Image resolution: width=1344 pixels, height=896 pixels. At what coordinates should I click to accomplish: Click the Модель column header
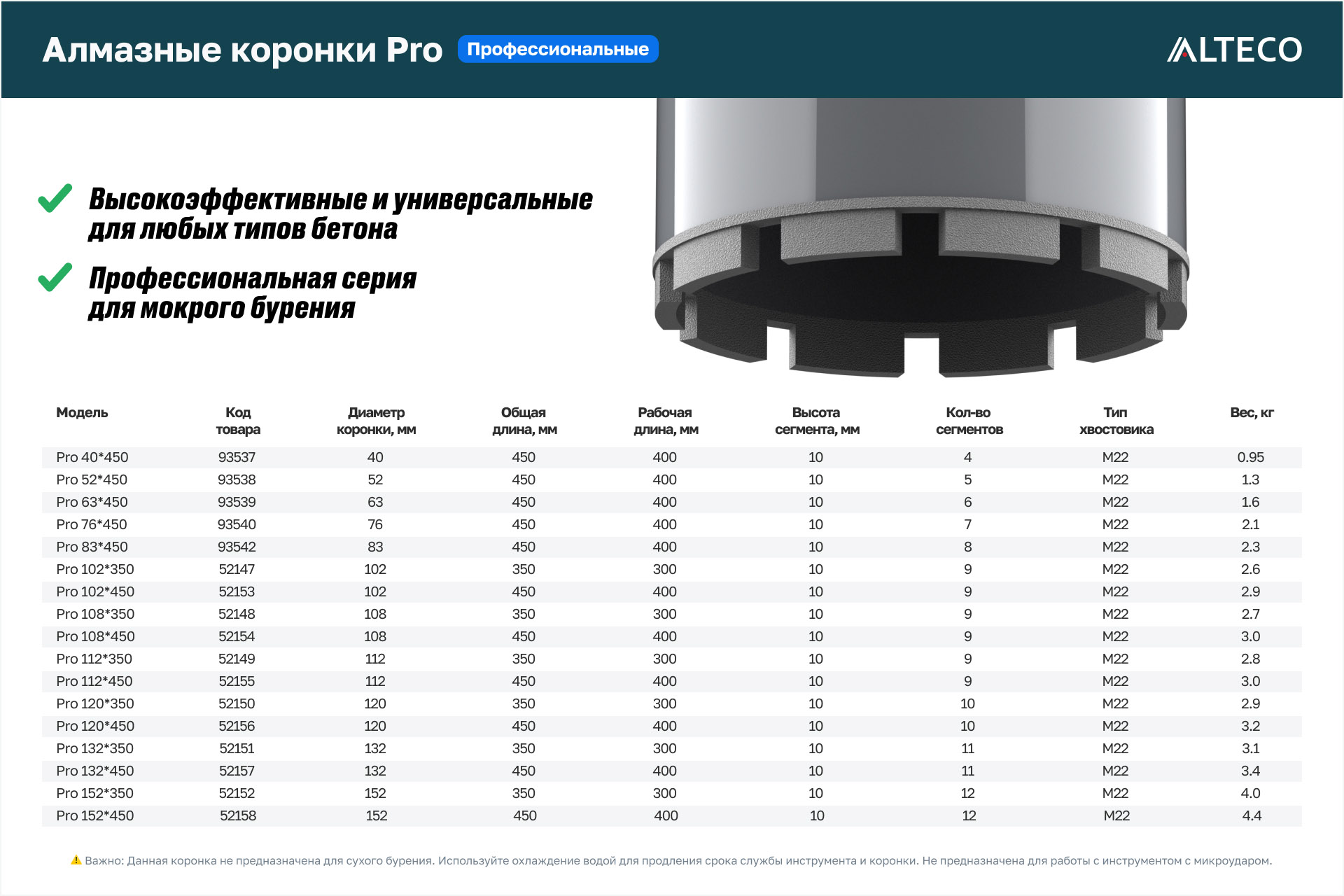pyautogui.click(x=82, y=412)
